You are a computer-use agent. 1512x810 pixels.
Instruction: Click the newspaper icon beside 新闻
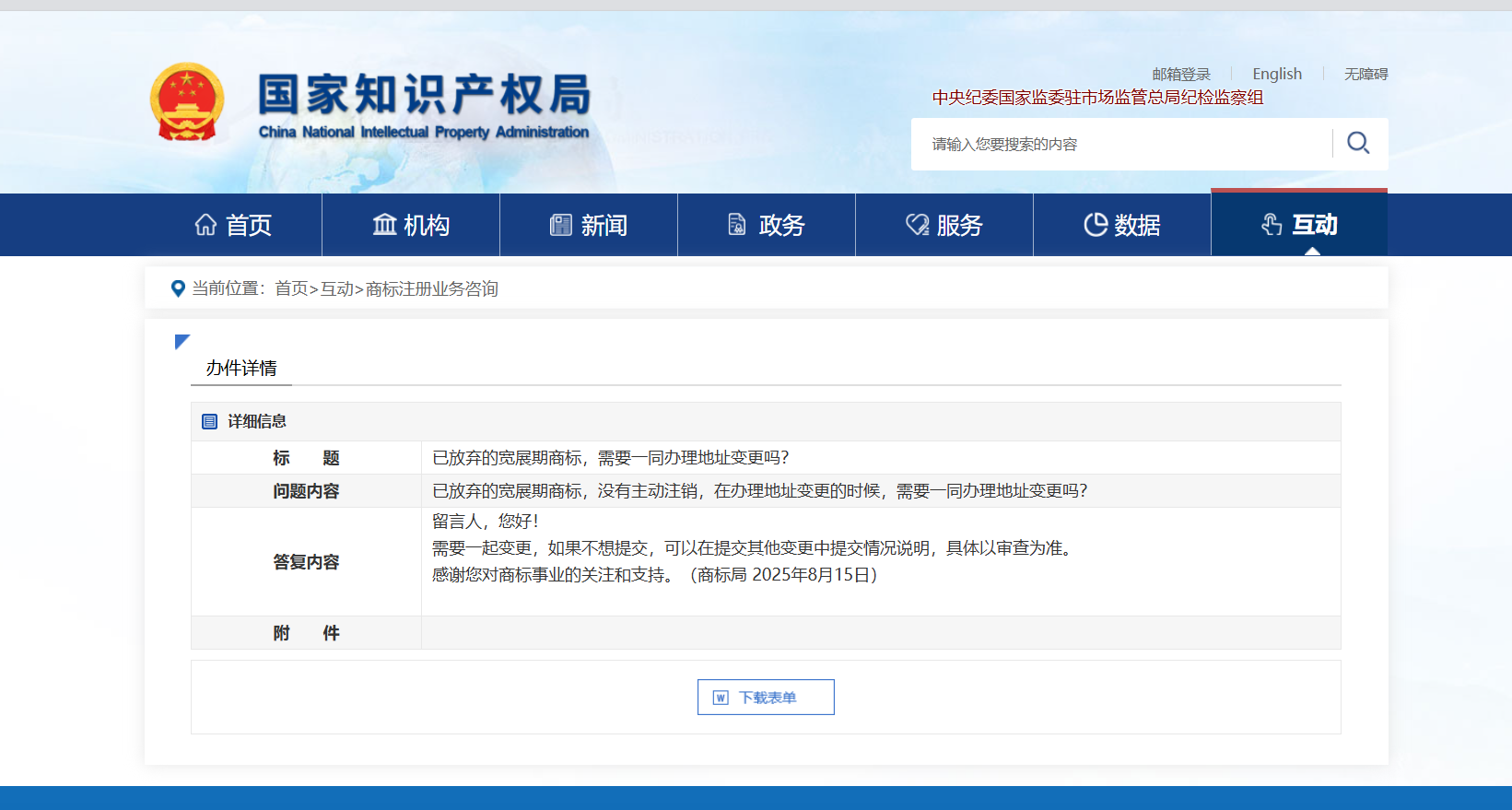coord(561,225)
